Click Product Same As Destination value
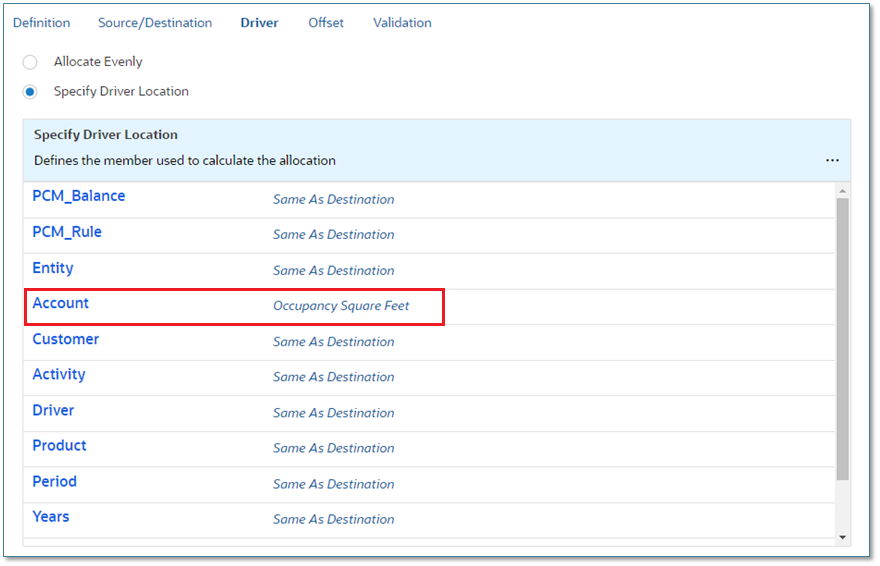The image size is (880, 566). tap(333, 448)
